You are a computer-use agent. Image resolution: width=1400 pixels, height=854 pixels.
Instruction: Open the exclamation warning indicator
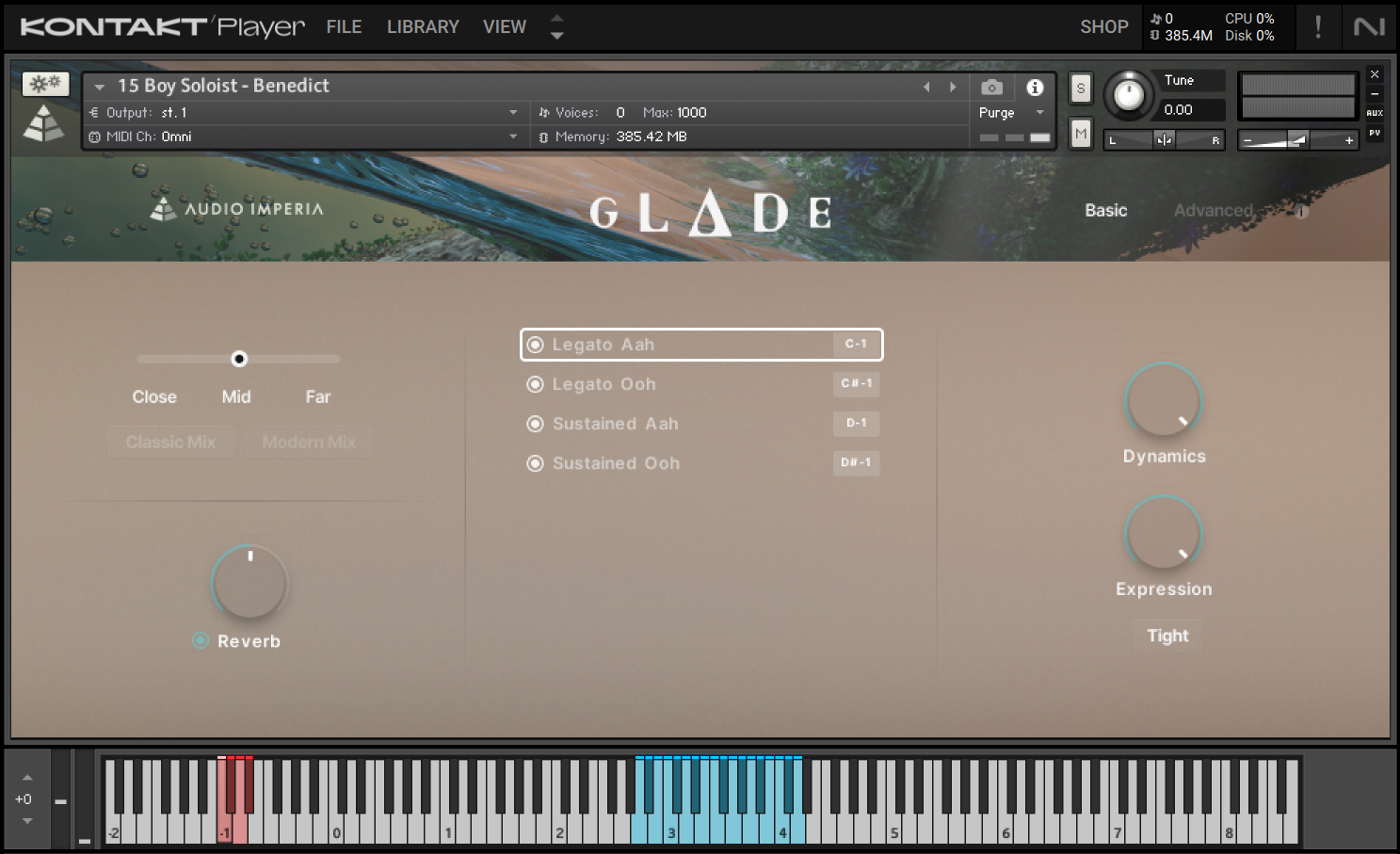[x=1318, y=26]
